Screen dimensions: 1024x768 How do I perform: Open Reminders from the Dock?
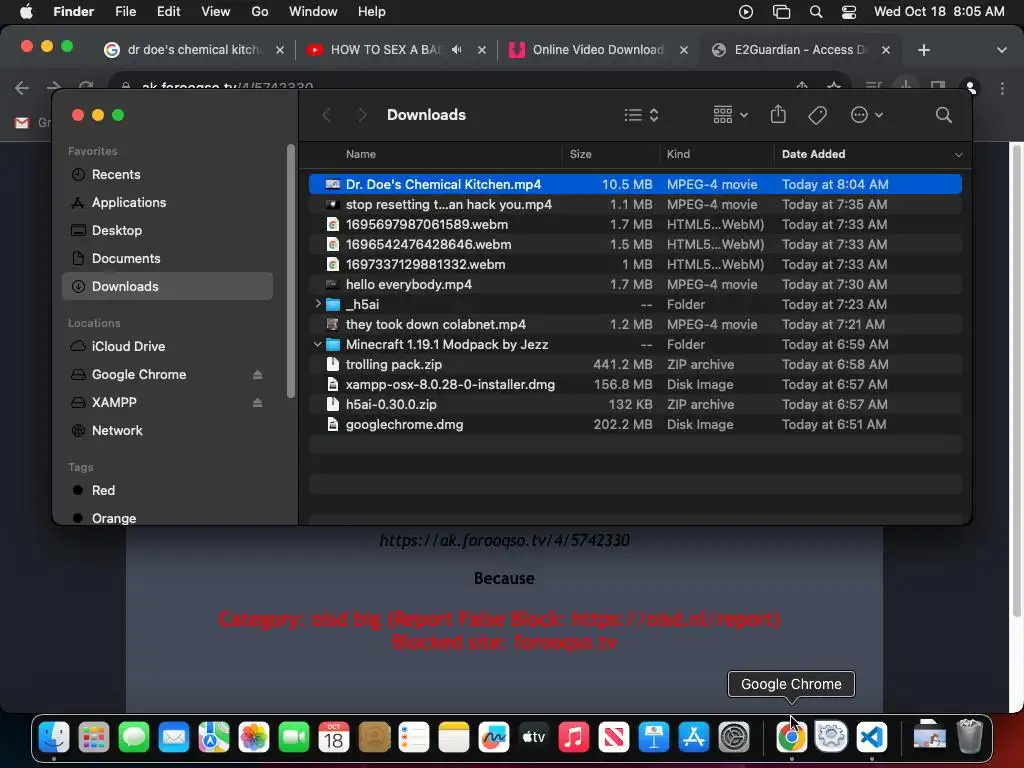pyautogui.click(x=414, y=737)
